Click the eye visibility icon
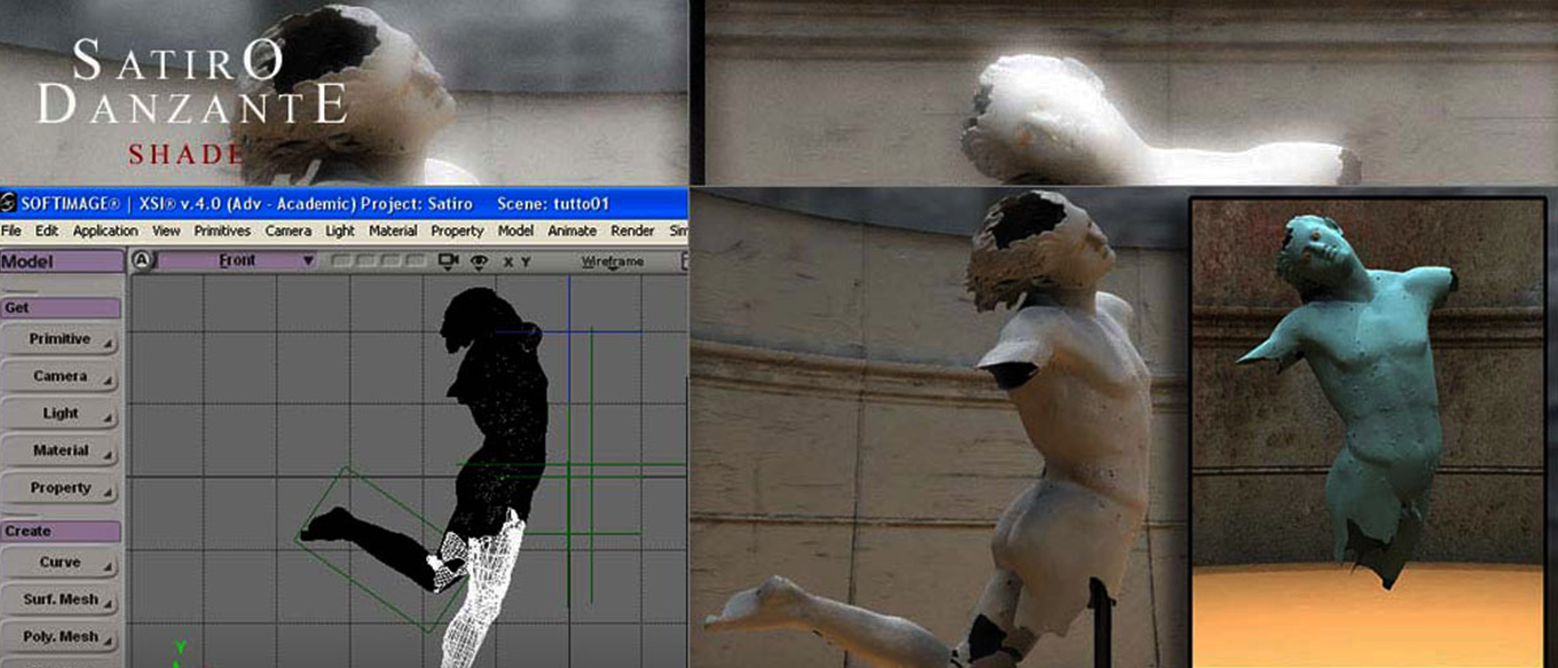The image size is (1558, 668). [x=479, y=262]
